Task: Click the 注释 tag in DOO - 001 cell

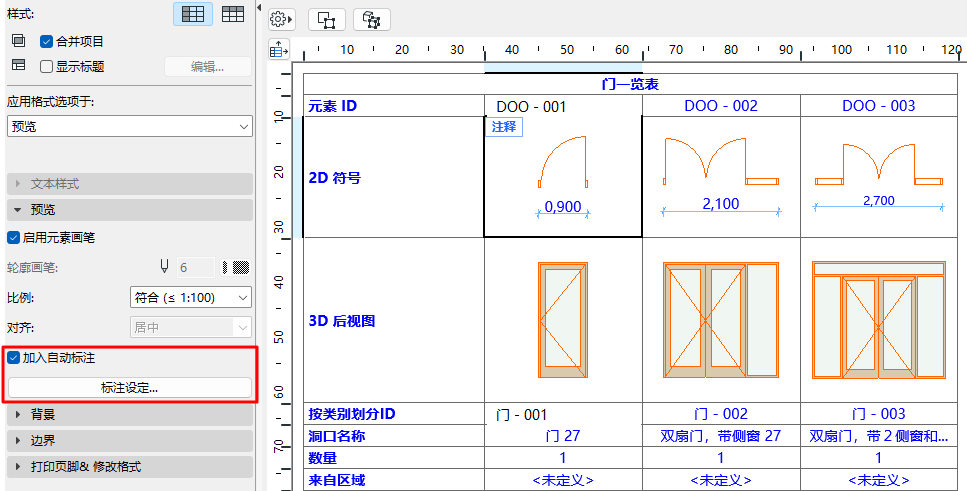Action: (x=504, y=127)
